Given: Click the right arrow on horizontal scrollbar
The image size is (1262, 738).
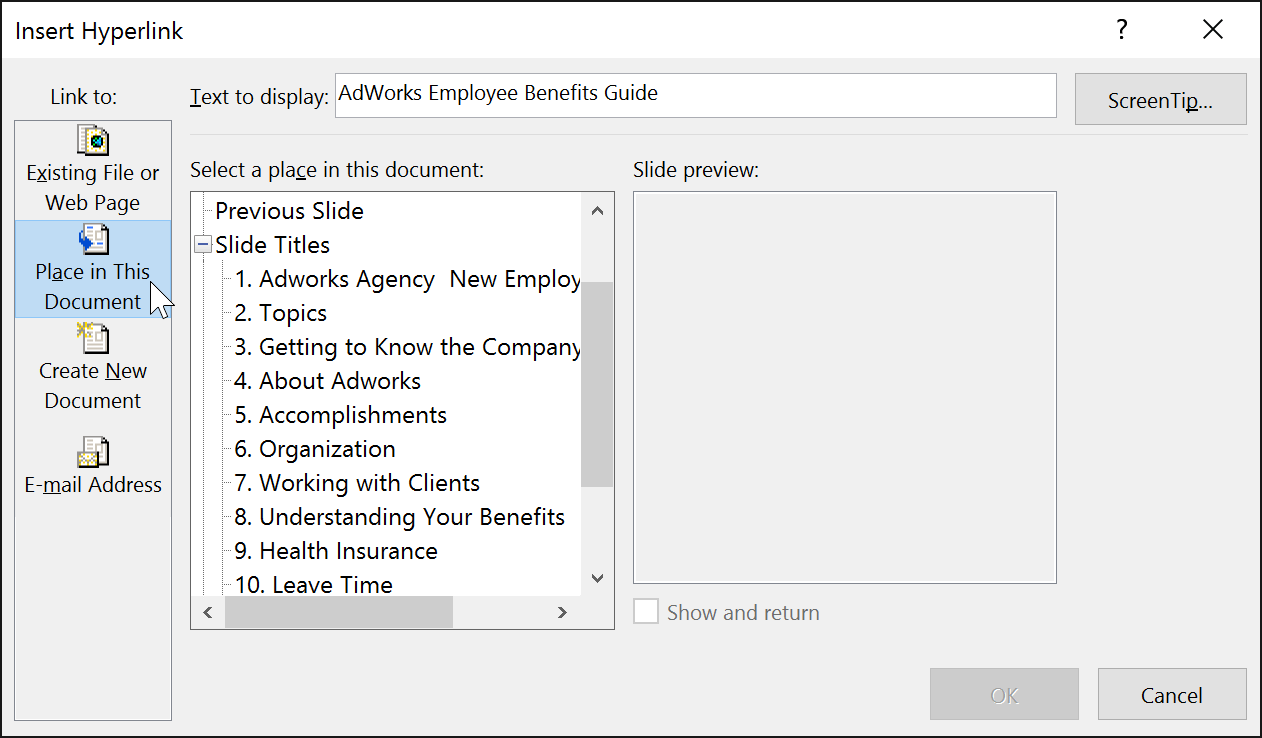Looking at the screenshot, I should coord(562,612).
